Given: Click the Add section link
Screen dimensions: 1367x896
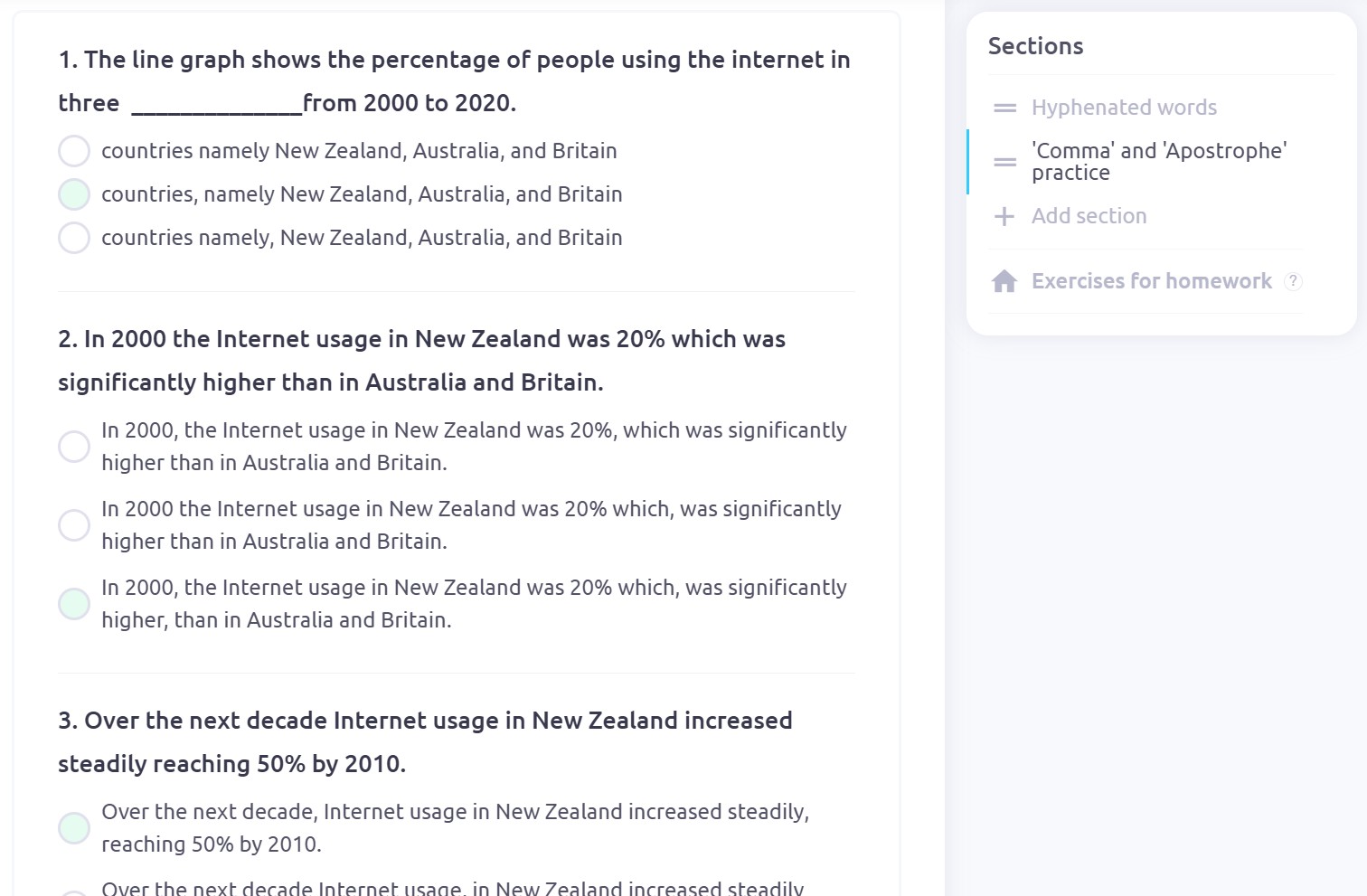Looking at the screenshot, I should 1089,216.
